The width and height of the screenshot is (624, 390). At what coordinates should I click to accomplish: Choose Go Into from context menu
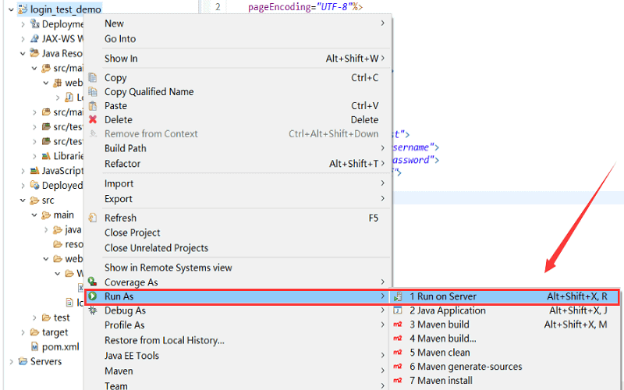tap(238, 39)
